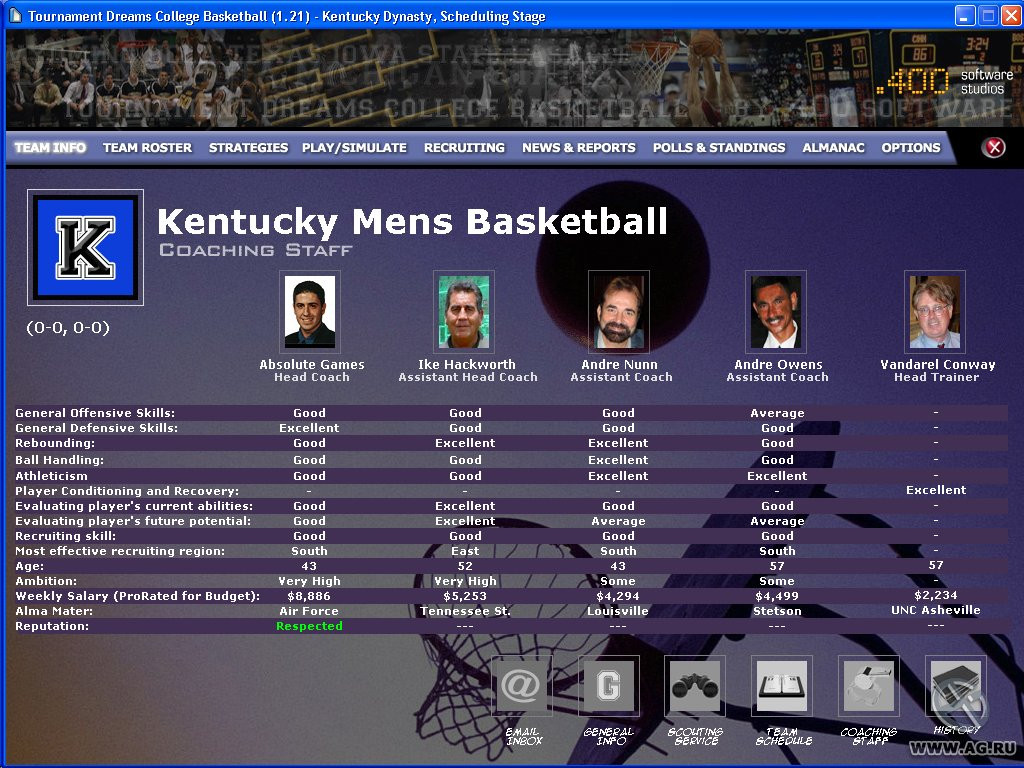
Task: Click the $4,499 weekly salary value
Action: (x=777, y=596)
